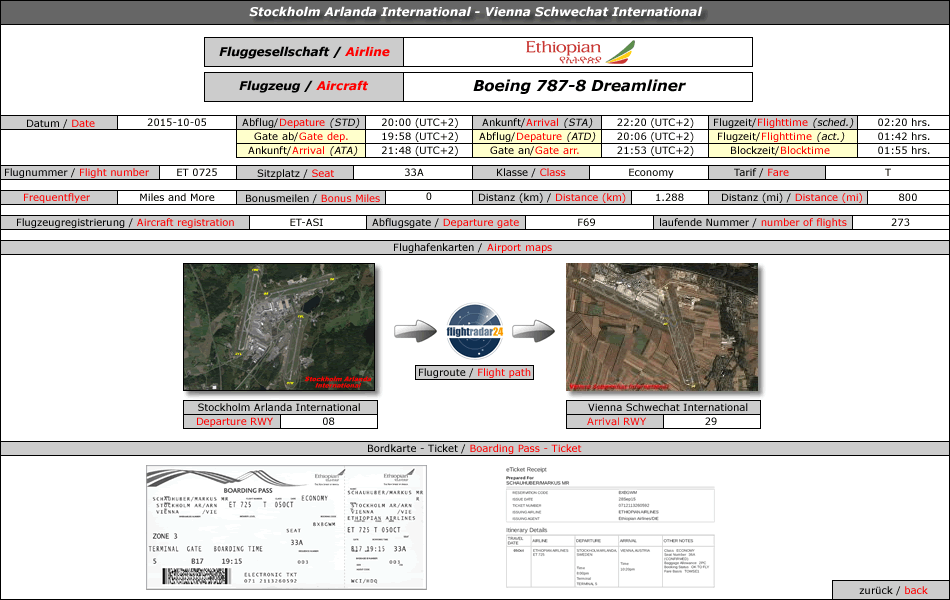Screen dimensions: 950x600
Task: Click the zurück / back button
Action: point(892,590)
